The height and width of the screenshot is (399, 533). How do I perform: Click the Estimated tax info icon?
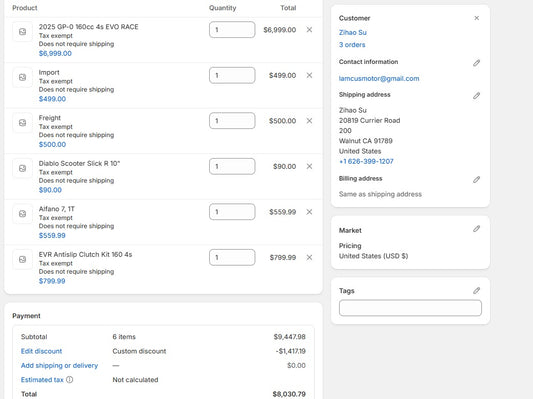pos(69,380)
